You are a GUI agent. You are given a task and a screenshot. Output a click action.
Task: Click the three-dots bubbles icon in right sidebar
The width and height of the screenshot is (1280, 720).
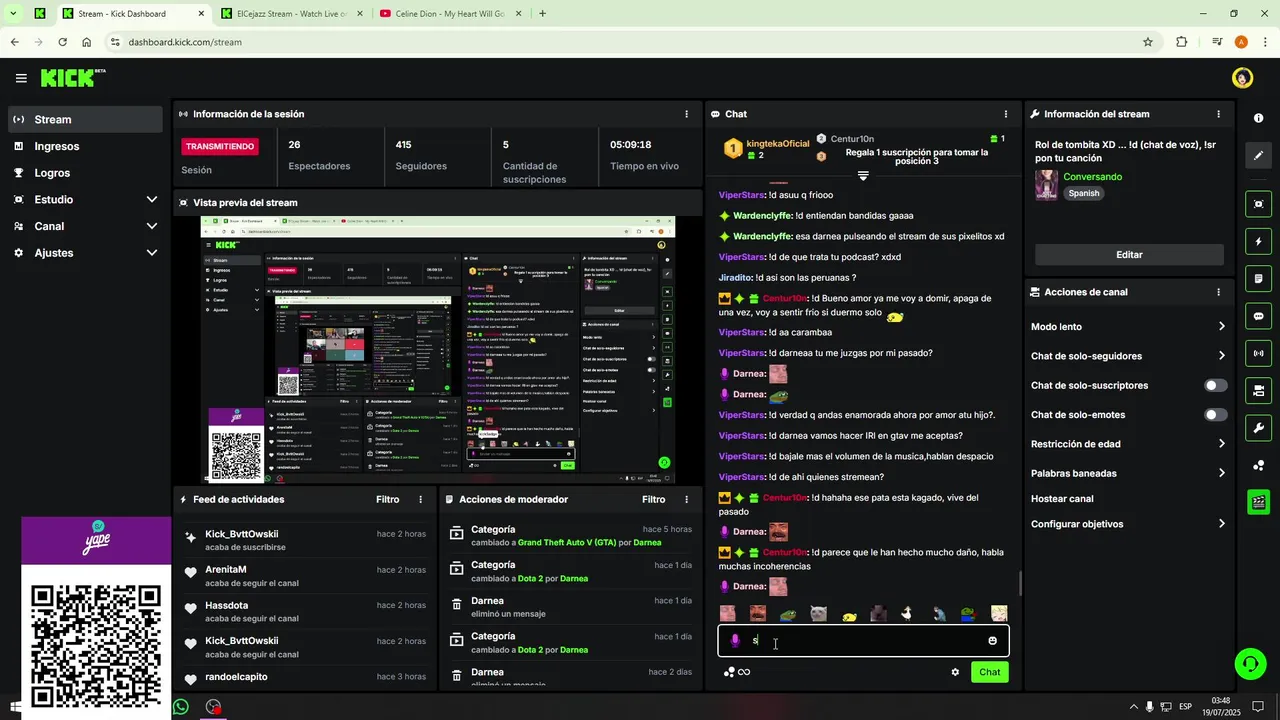[x=1258, y=465]
